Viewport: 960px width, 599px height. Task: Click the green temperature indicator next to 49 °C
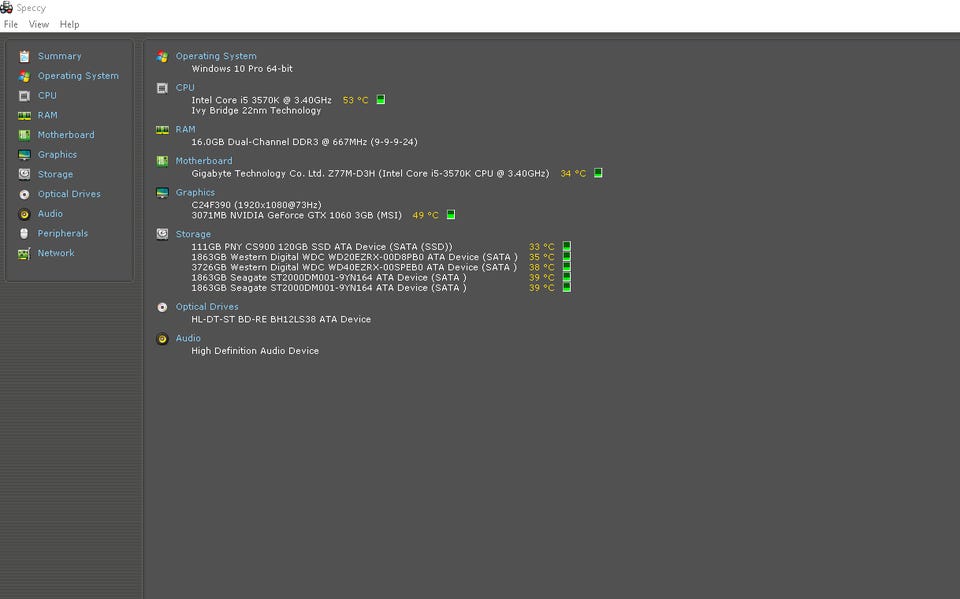[x=451, y=214]
